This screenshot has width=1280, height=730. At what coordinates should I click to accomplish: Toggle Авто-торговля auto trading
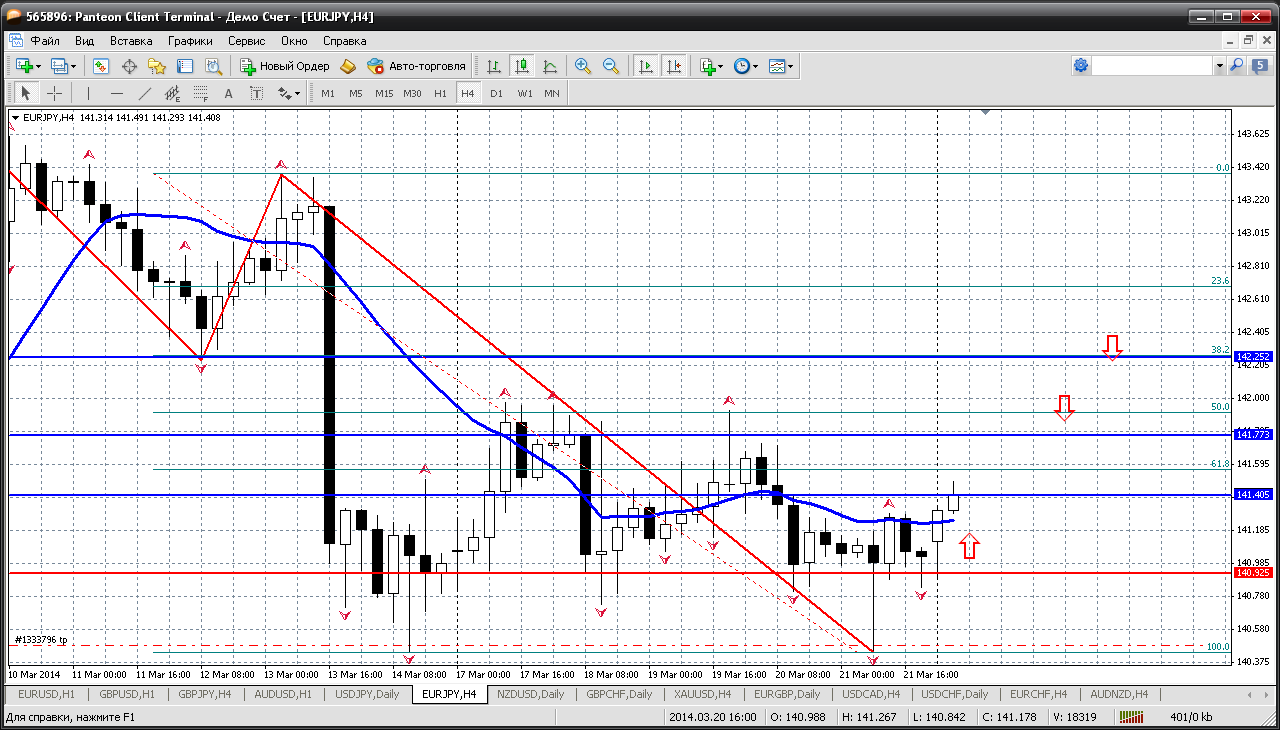(x=417, y=66)
